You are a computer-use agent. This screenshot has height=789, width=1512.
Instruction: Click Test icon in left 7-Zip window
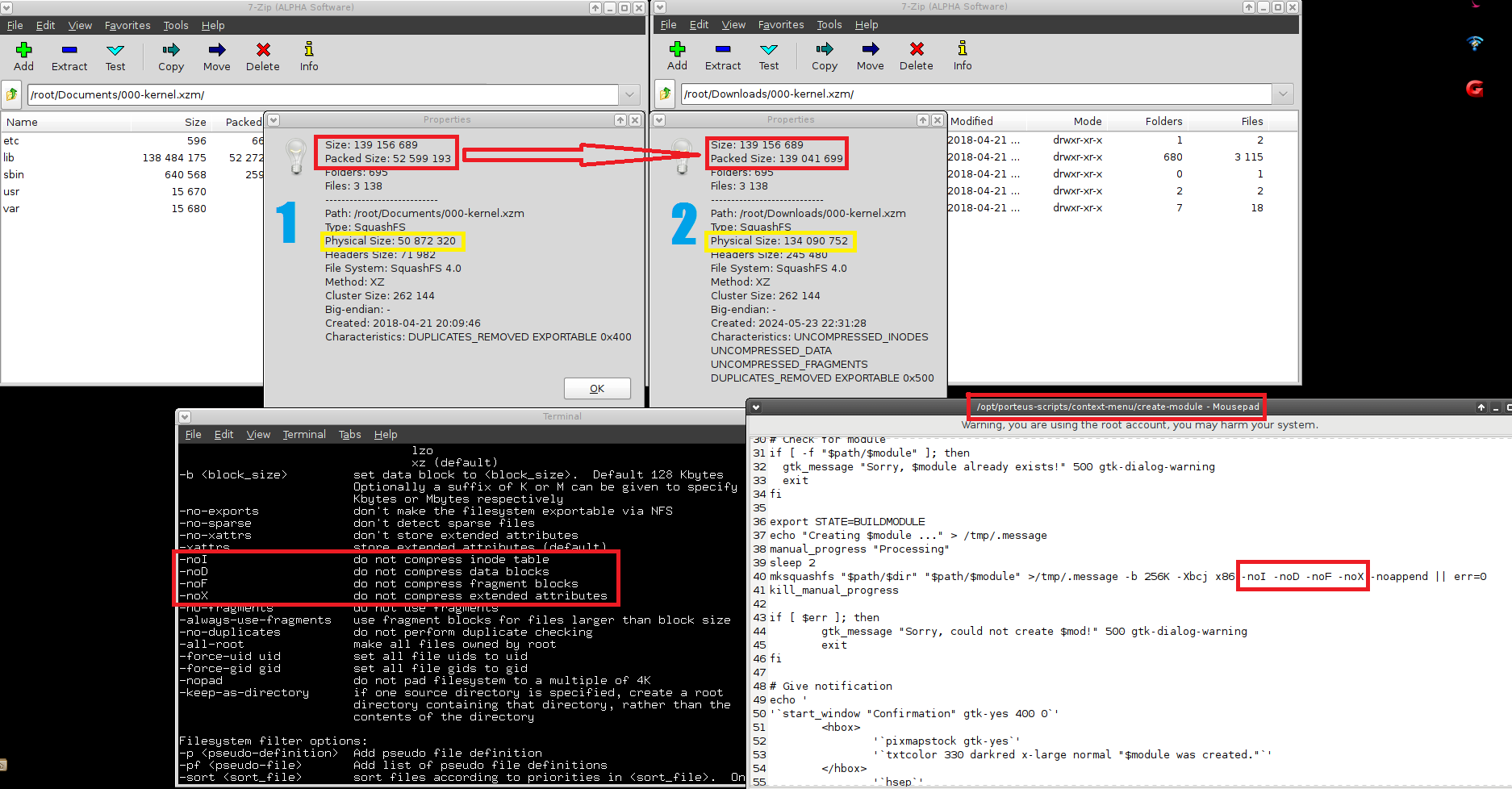[115, 50]
